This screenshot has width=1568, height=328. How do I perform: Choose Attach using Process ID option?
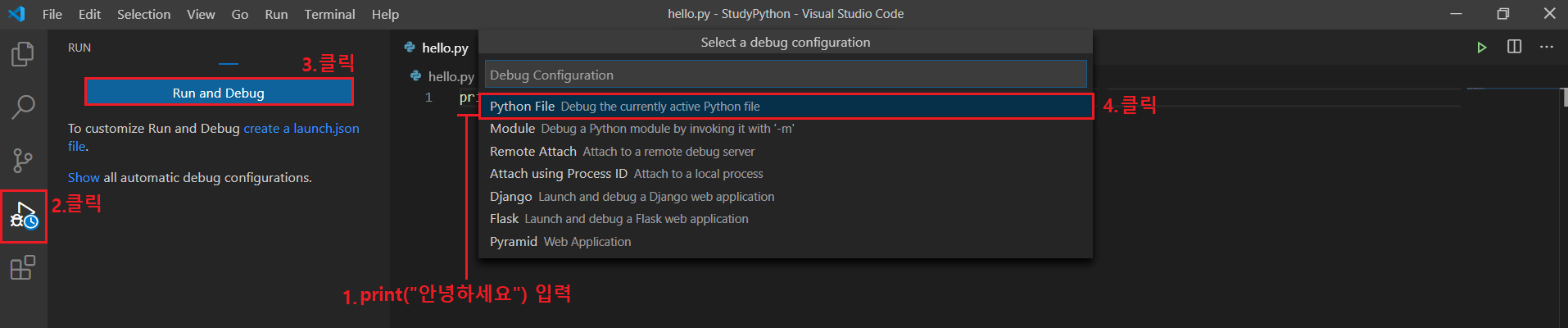click(x=786, y=174)
